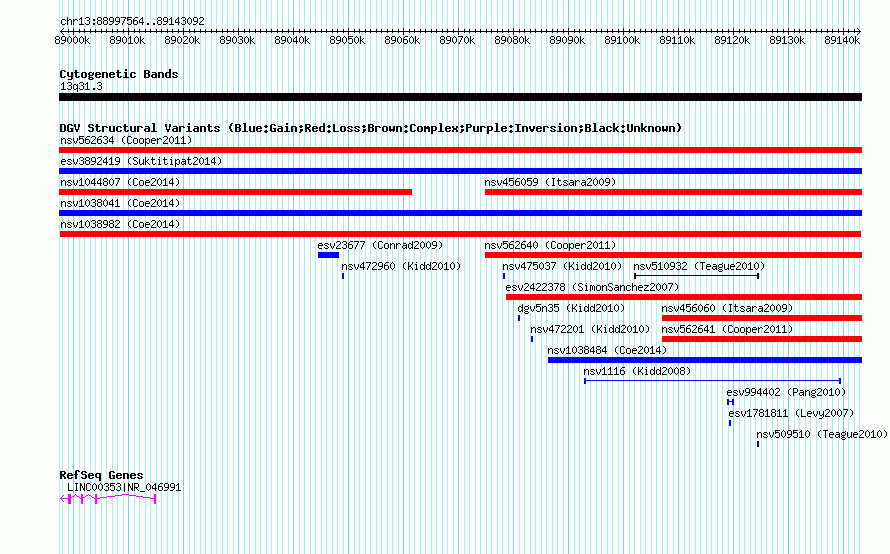Open the dgv5n35 (Kidd2010) label
The image size is (890, 554).
(x=571, y=308)
